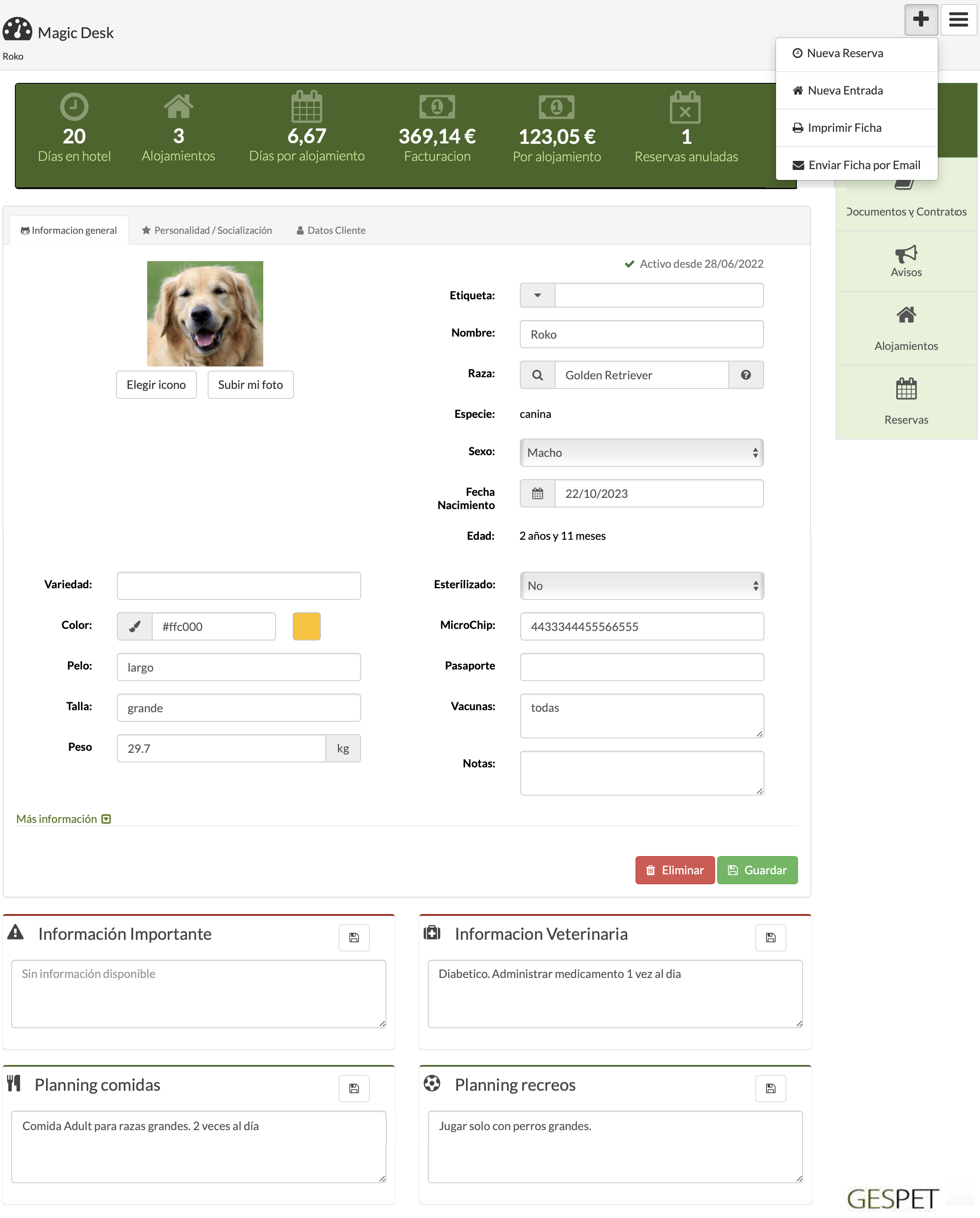Click the Días en hotel clock icon
Screen dimensions: 980x1218
coord(74,106)
